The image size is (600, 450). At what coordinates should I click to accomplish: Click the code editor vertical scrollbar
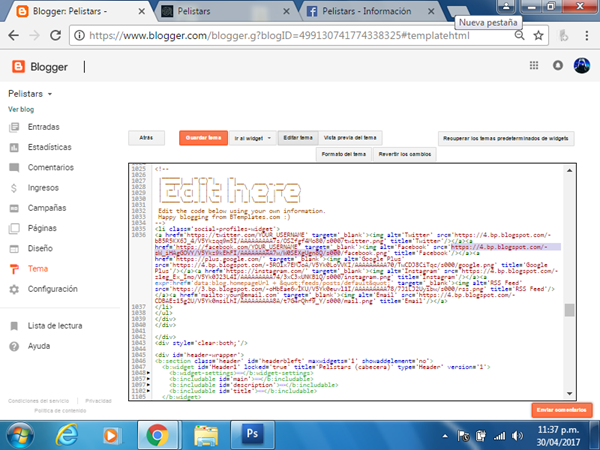pyautogui.click(x=570, y=280)
